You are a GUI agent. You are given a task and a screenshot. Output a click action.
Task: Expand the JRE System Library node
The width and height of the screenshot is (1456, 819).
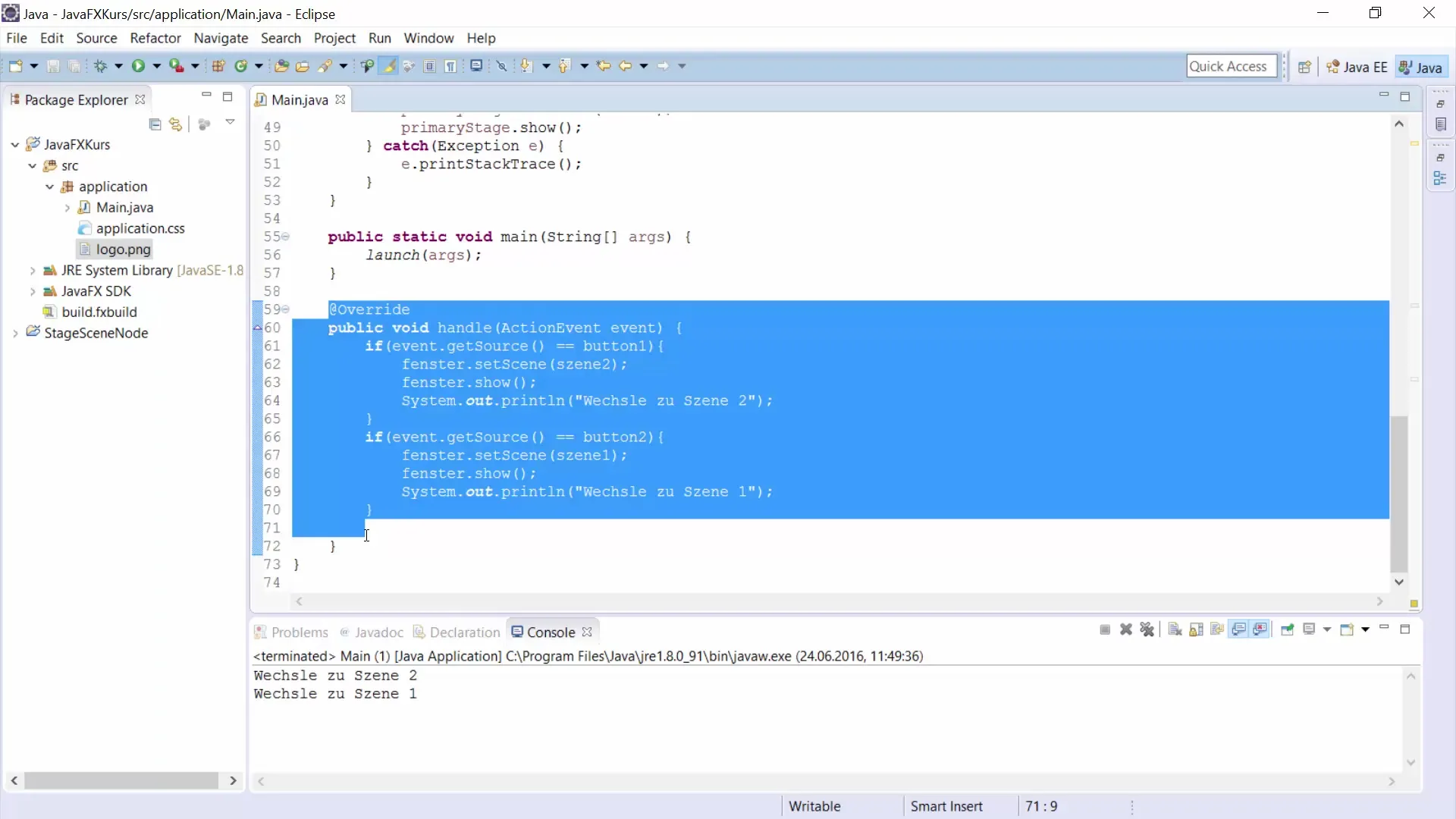coord(32,270)
